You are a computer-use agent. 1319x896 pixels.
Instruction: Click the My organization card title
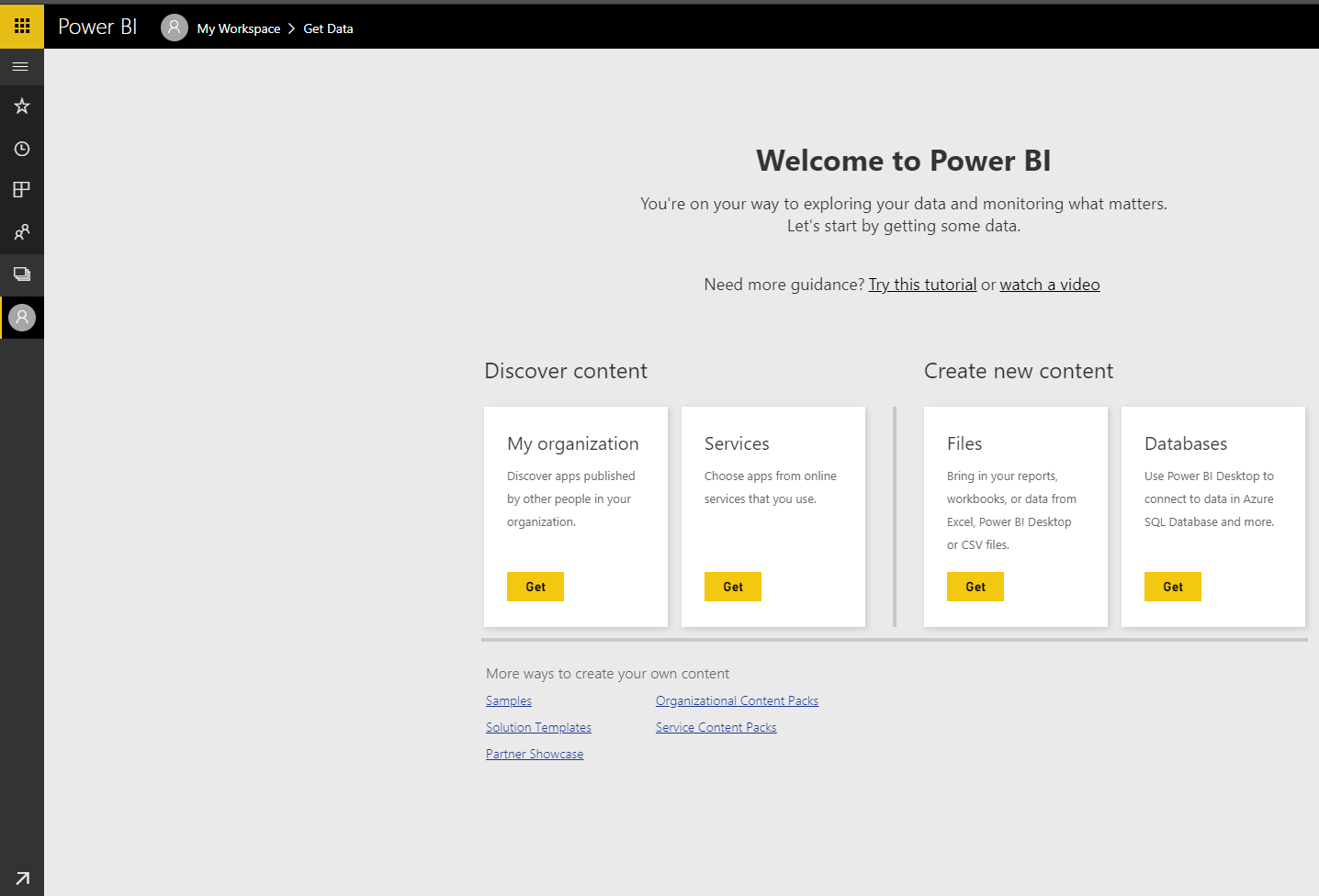click(573, 443)
